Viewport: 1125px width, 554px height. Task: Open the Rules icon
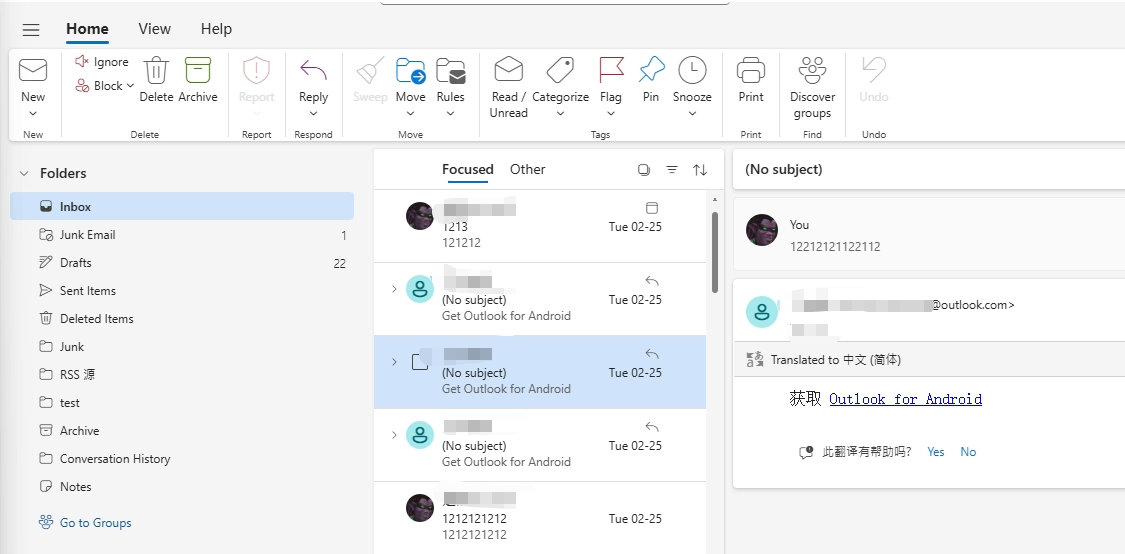451,71
